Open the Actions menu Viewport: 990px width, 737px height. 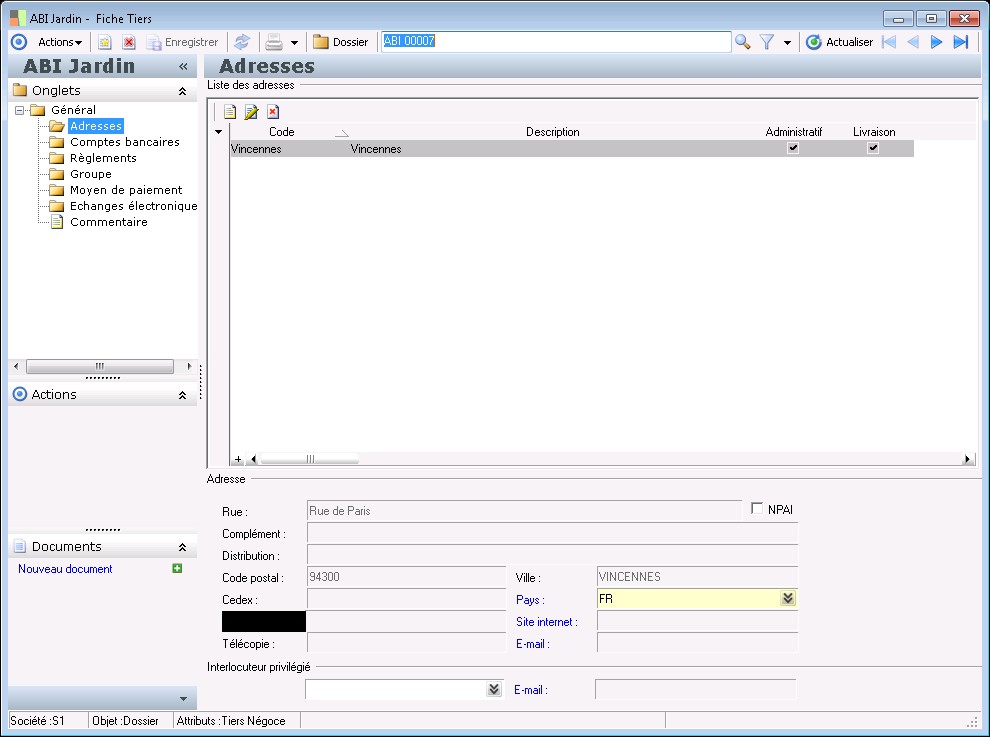59,42
